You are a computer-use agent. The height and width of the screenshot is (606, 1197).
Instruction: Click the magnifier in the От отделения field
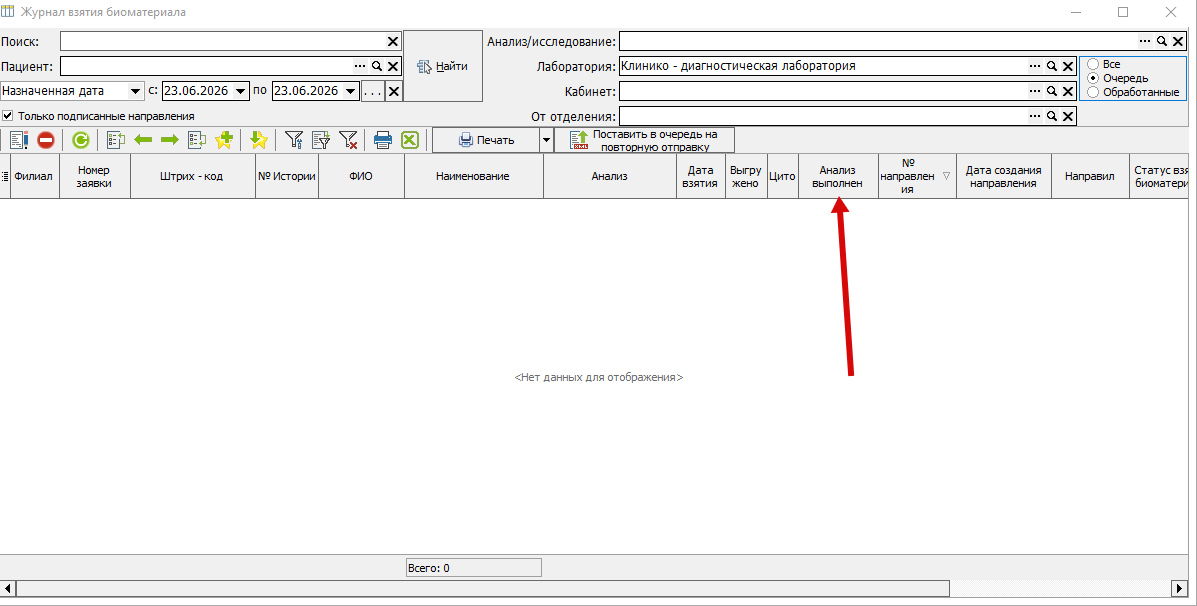click(x=1052, y=117)
